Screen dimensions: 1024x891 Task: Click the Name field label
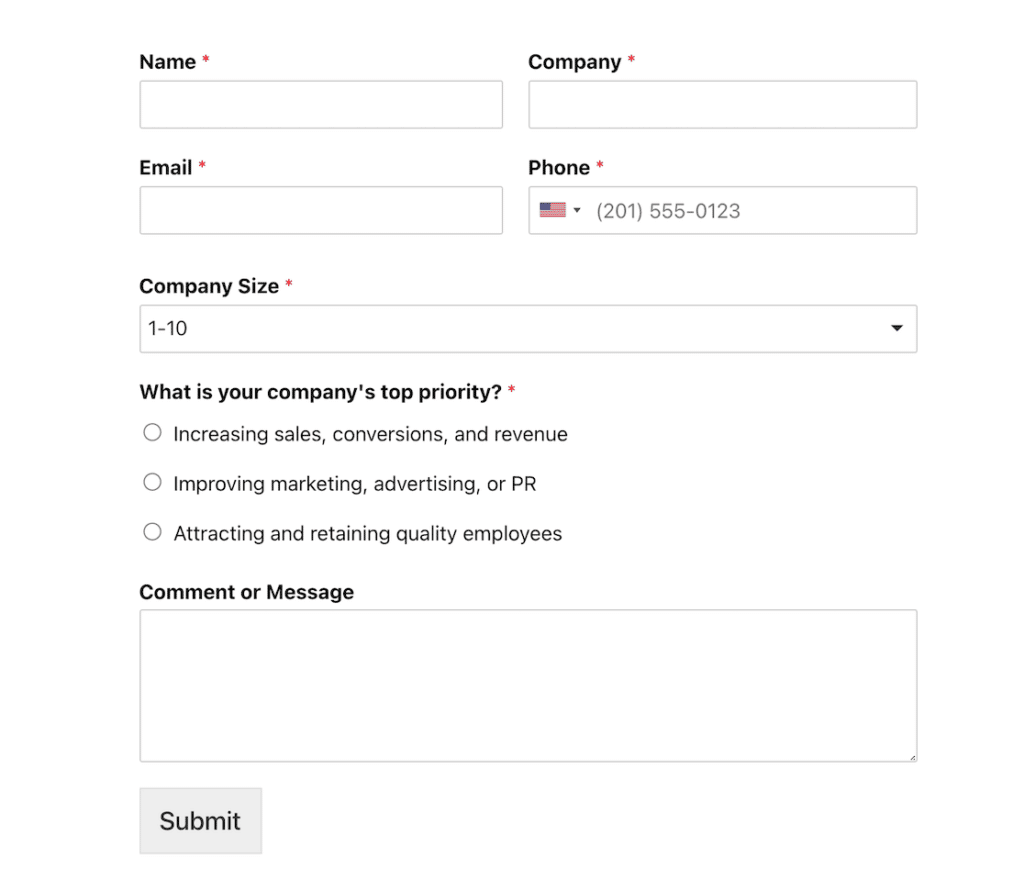click(x=167, y=62)
